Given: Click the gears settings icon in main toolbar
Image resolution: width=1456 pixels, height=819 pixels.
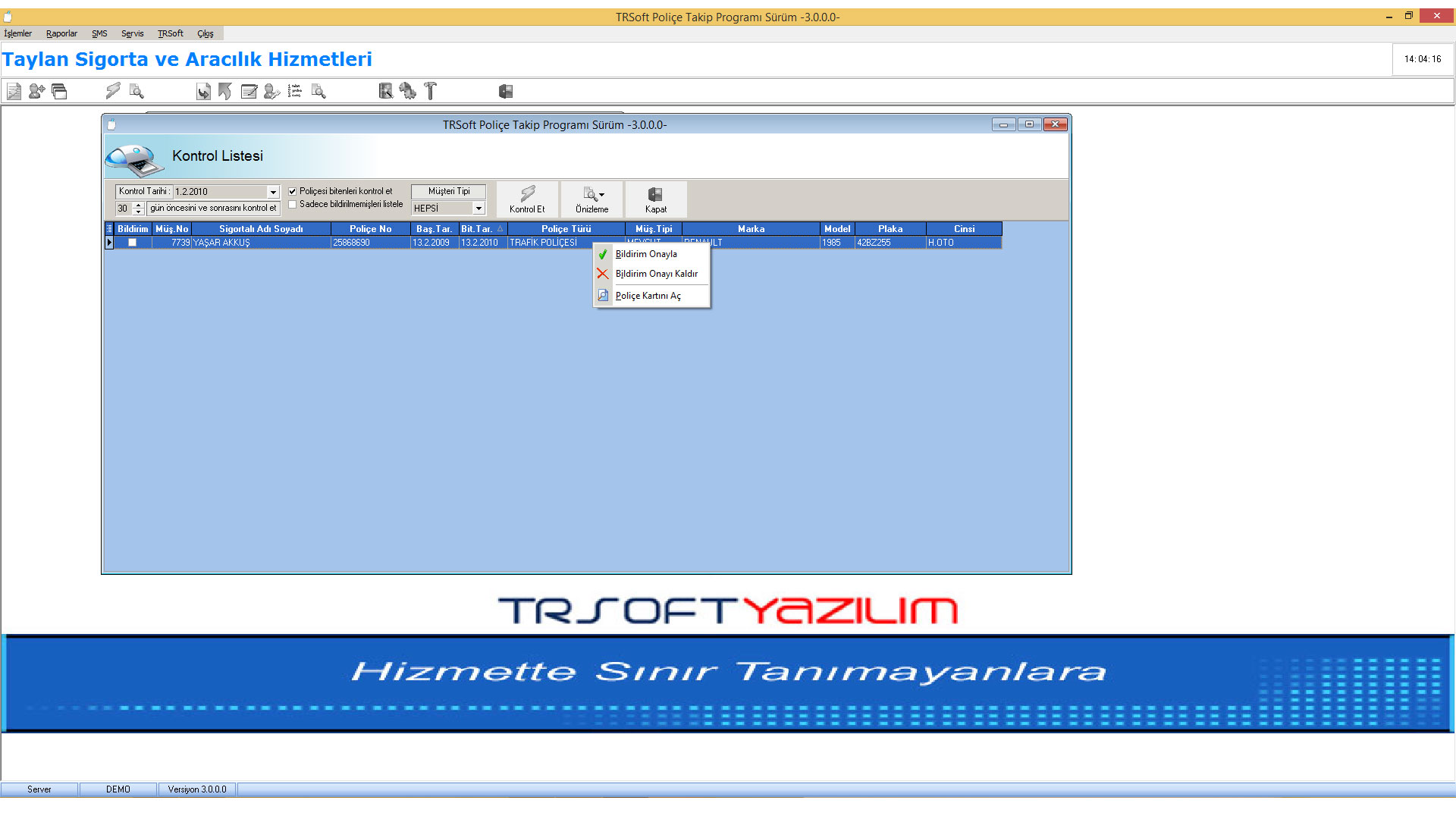Looking at the screenshot, I should (408, 92).
